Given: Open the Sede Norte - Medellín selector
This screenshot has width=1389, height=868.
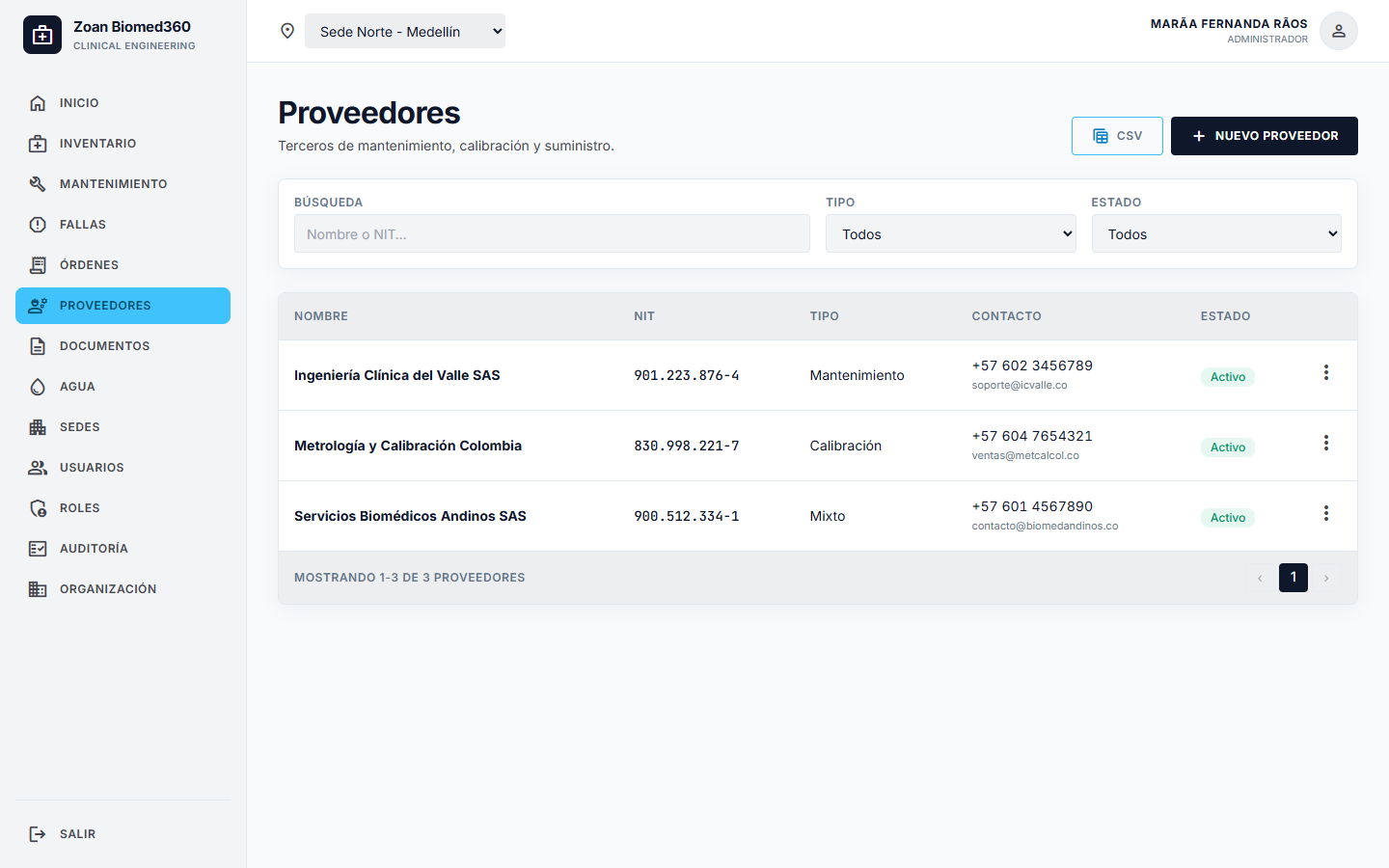Looking at the screenshot, I should 405,31.
